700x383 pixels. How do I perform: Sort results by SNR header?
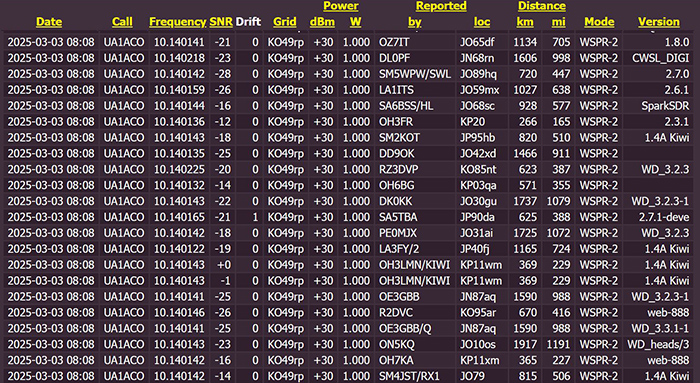(x=221, y=21)
